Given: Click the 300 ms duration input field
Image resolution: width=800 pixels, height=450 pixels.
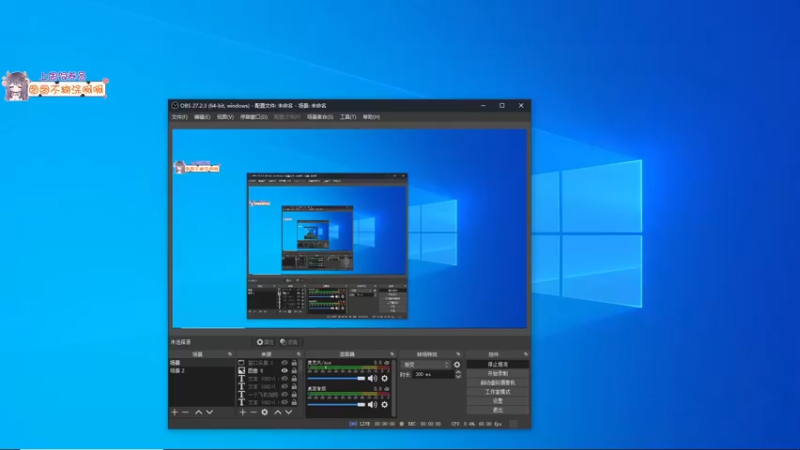Looking at the screenshot, I should pyautogui.click(x=433, y=374).
